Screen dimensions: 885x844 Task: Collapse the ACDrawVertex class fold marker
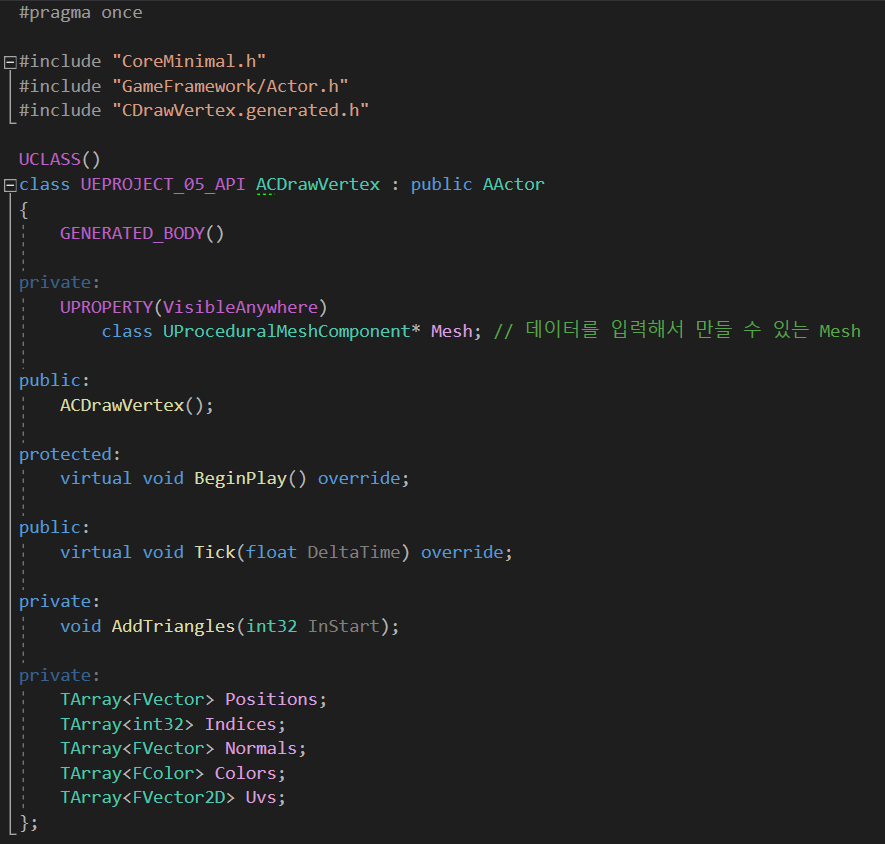click(10, 185)
